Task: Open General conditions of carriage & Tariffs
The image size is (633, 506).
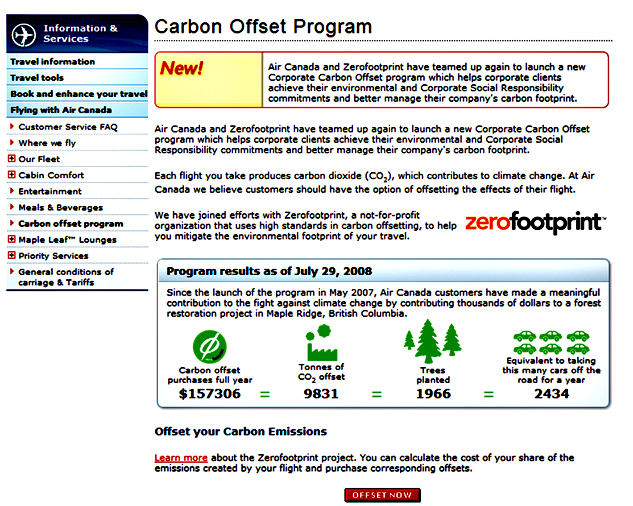Action: pos(66,277)
